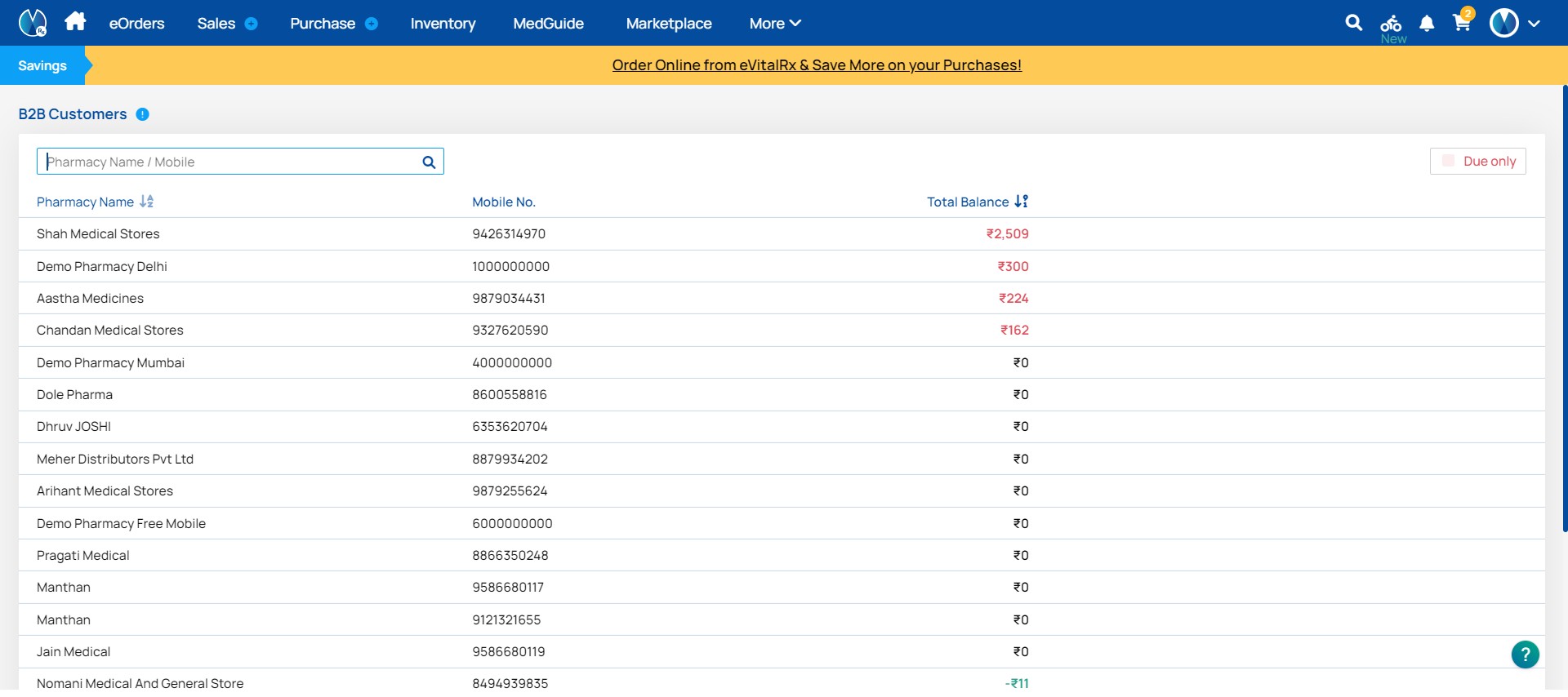Click the Mobile No. column header
The width and height of the screenshot is (1568, 697).
pyautogui.click(x=504, y=202)
